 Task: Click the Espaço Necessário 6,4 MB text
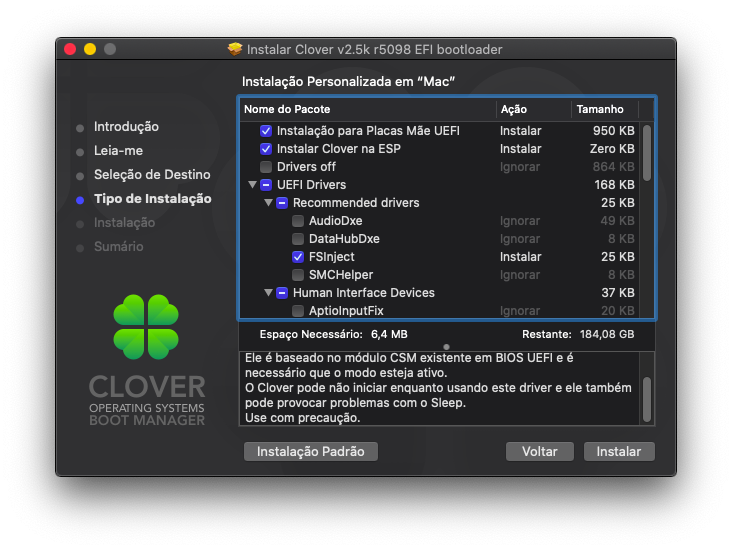[333, 334]
